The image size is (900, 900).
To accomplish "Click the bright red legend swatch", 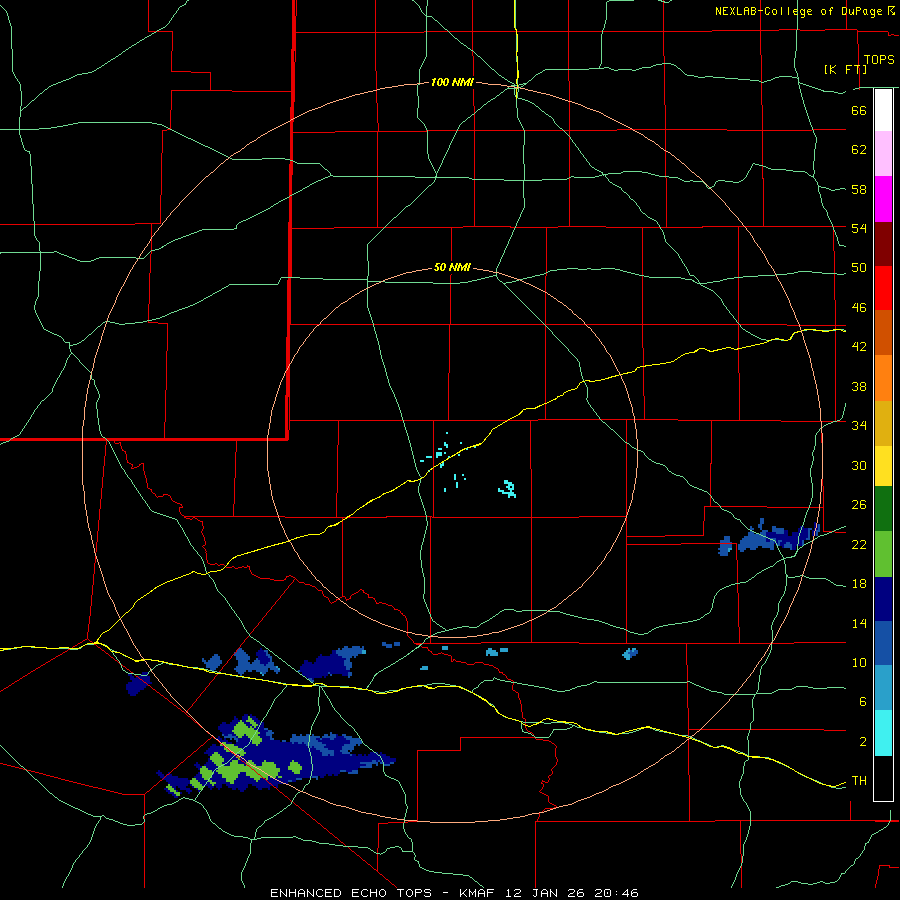I will 883,289.
